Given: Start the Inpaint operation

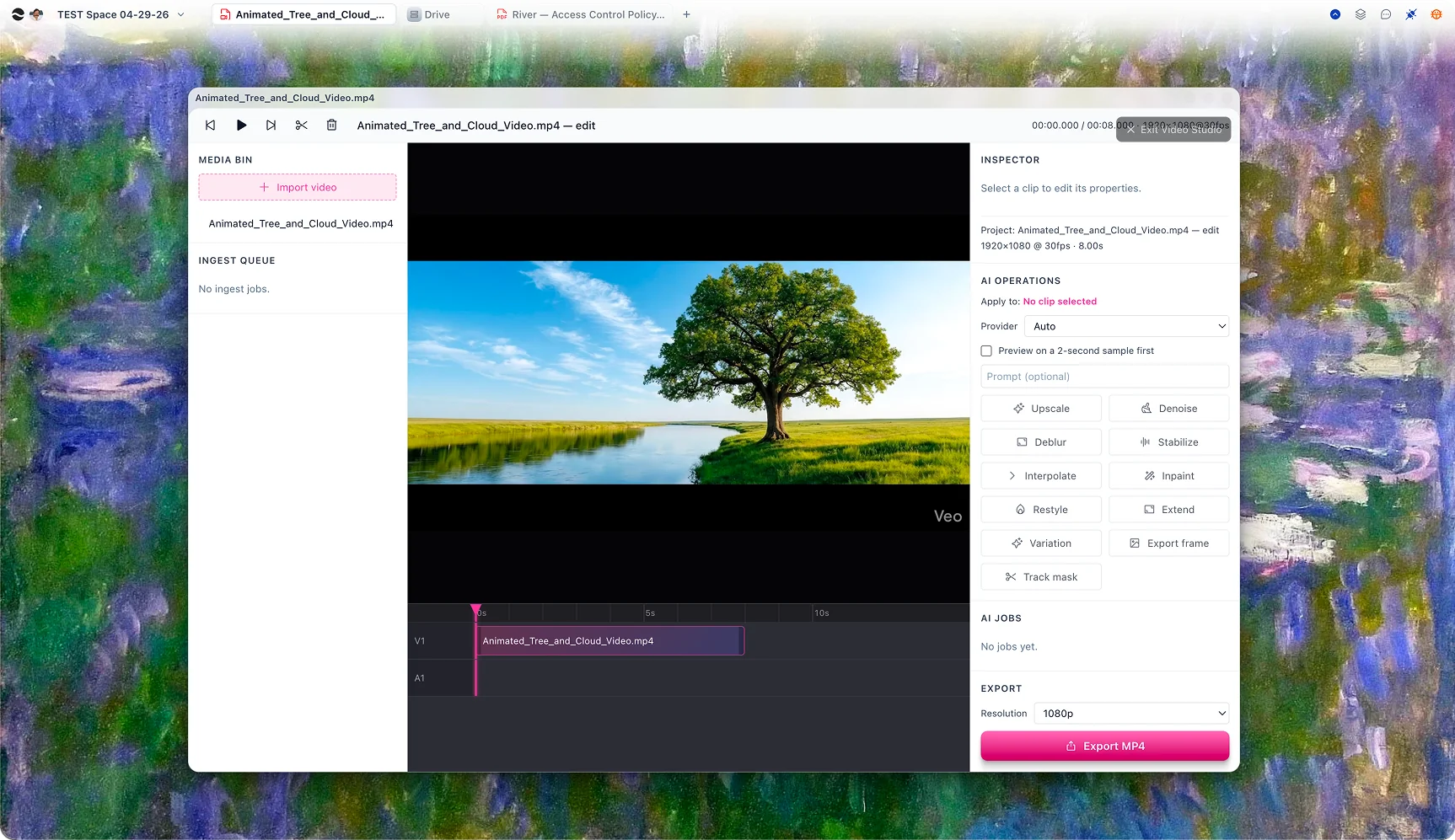Looking at the screenshot, I should pos(1169,476).
